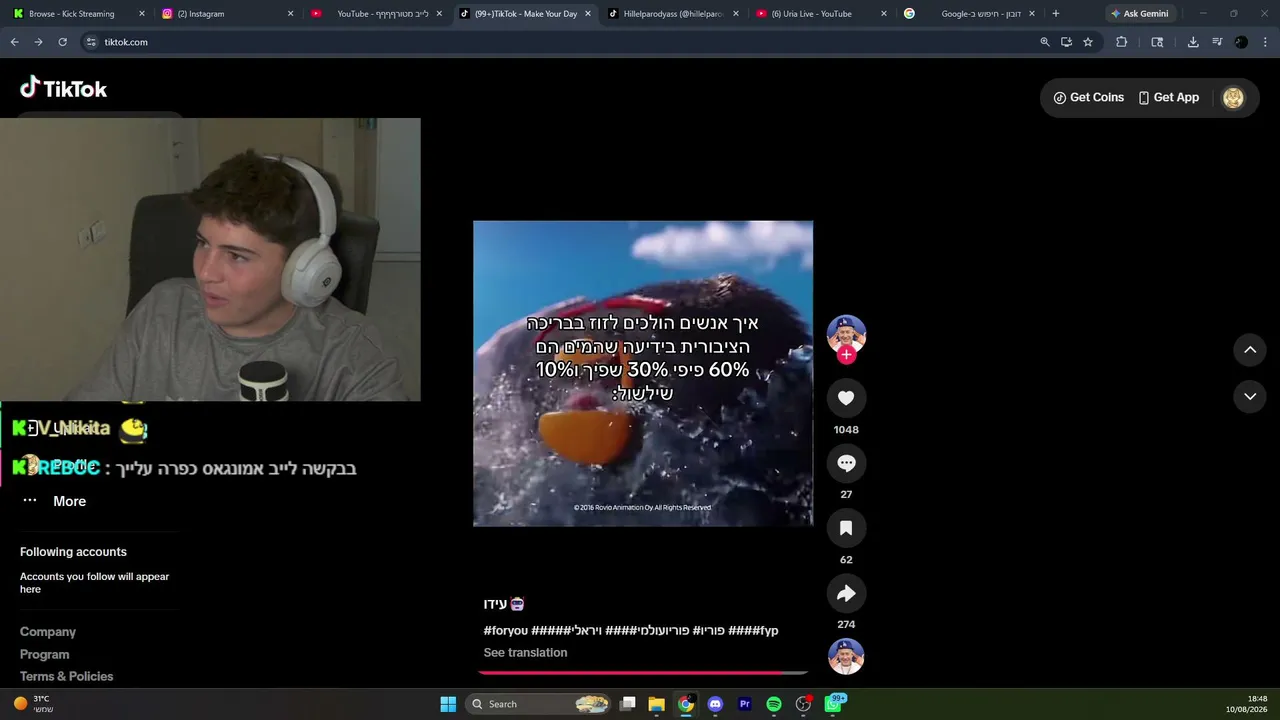Click the video progress bar
The height and width of the screenshot is (720, 1280).
pyautogui.click(x=643, y=673)
